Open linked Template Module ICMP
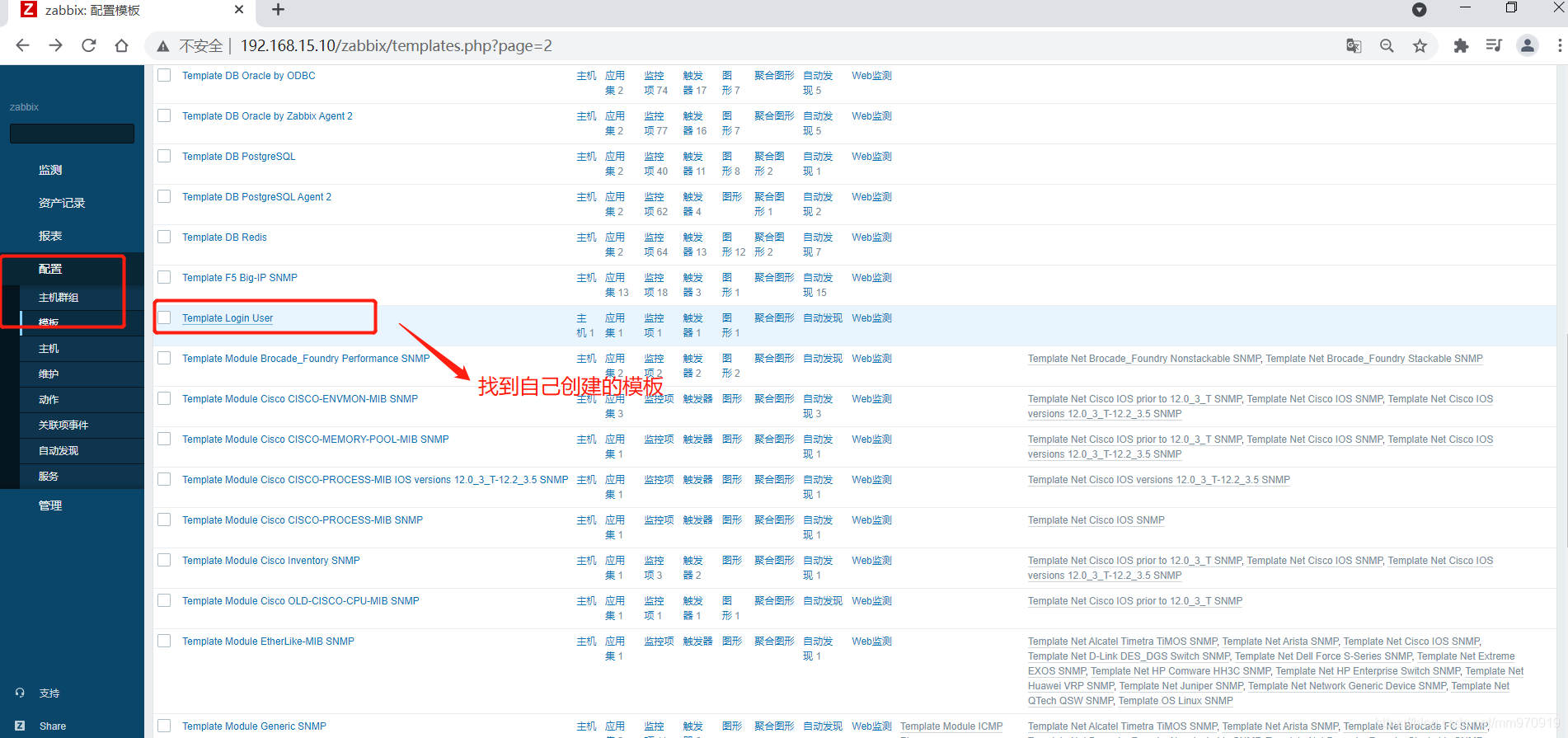 (951, 726)
